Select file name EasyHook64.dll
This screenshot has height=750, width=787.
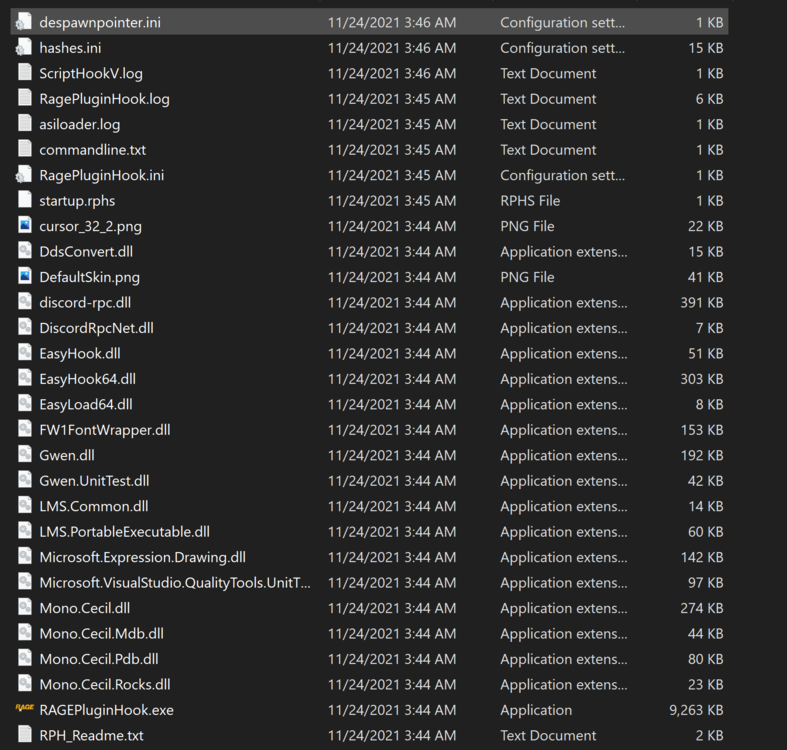pyautogui.click(x=88, y=379)
